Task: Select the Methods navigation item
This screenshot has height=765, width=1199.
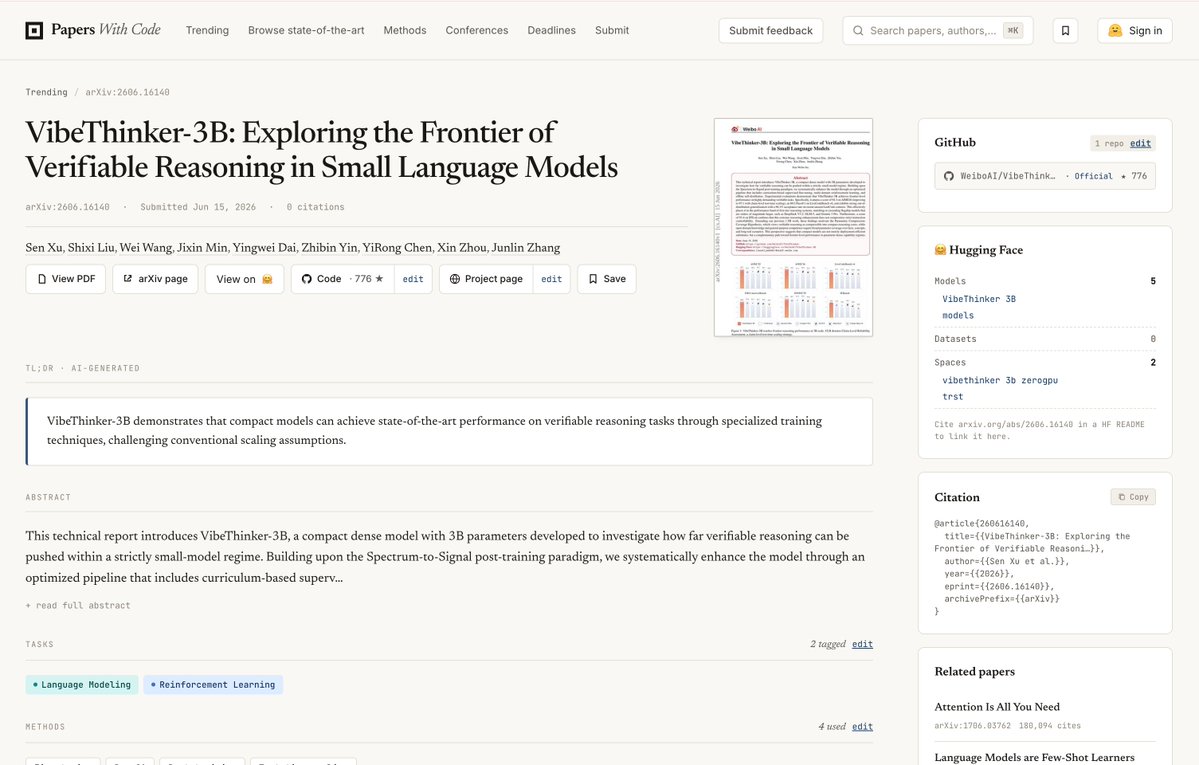Action: [x=405, y=31]
